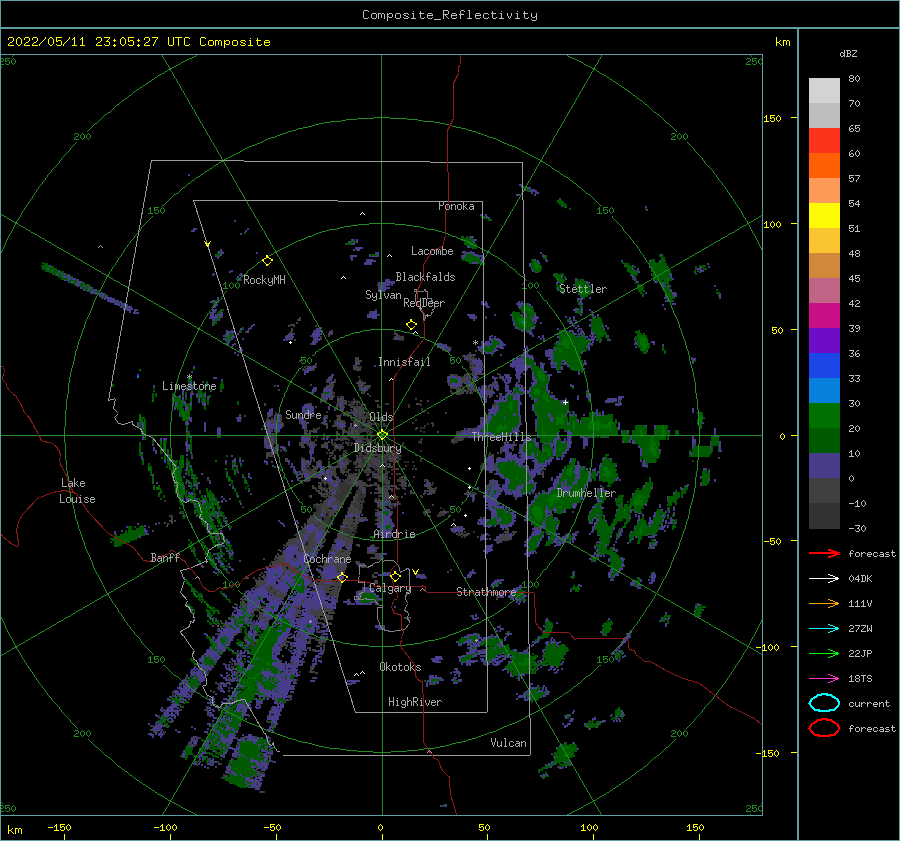Select the Limestone label
This screenshot has height=841, width=900.
pos(189,386)
